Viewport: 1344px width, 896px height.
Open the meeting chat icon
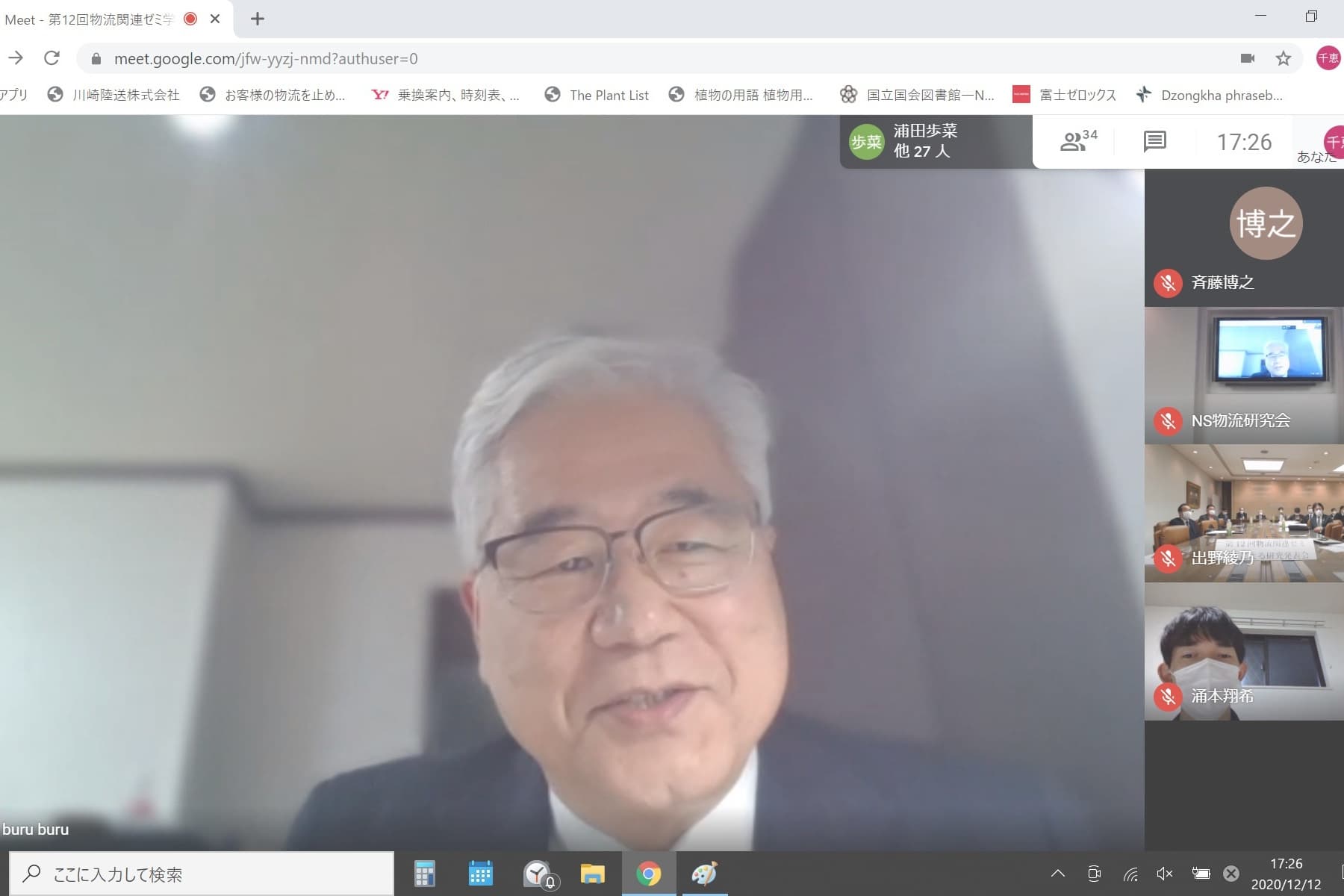point(1154,141)
